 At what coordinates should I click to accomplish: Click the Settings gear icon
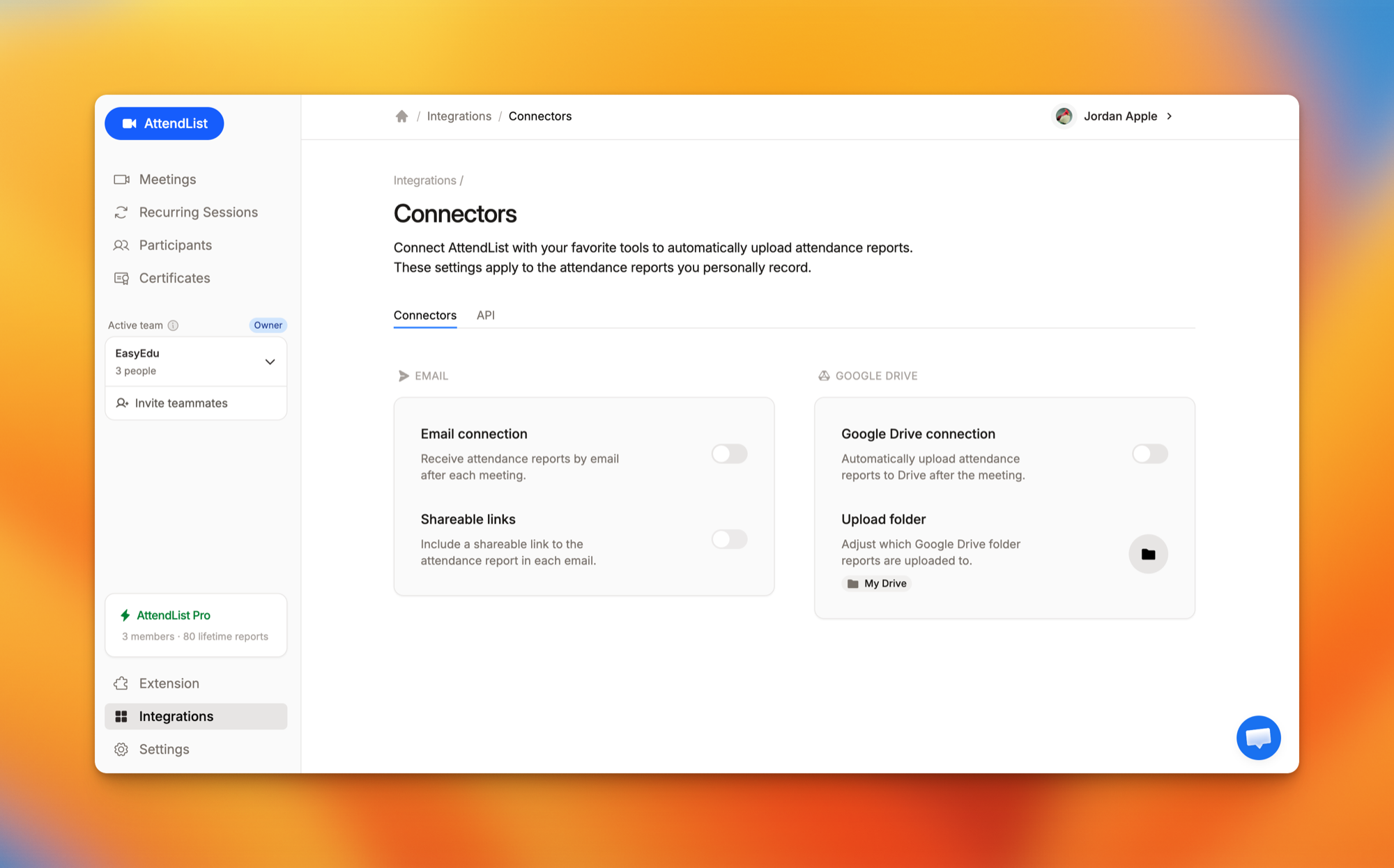pos(121,749)
